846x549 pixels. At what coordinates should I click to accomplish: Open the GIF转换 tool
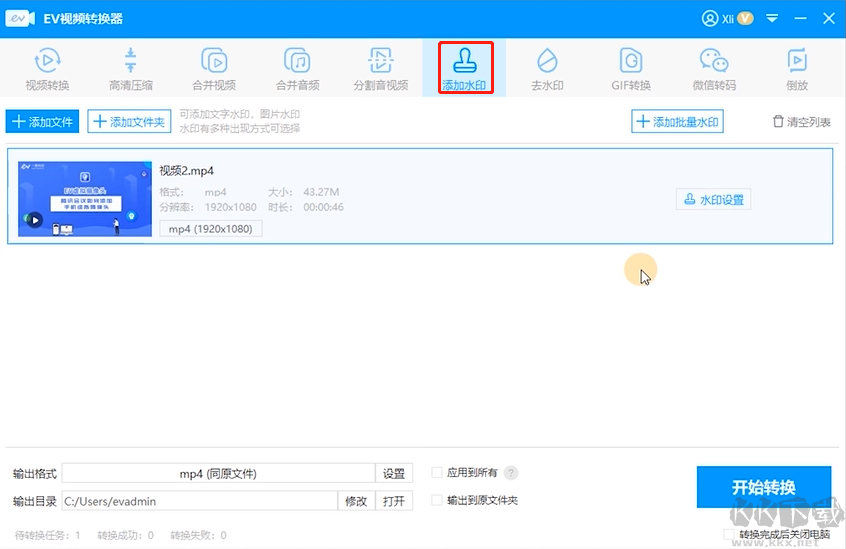tap(631, 68)
